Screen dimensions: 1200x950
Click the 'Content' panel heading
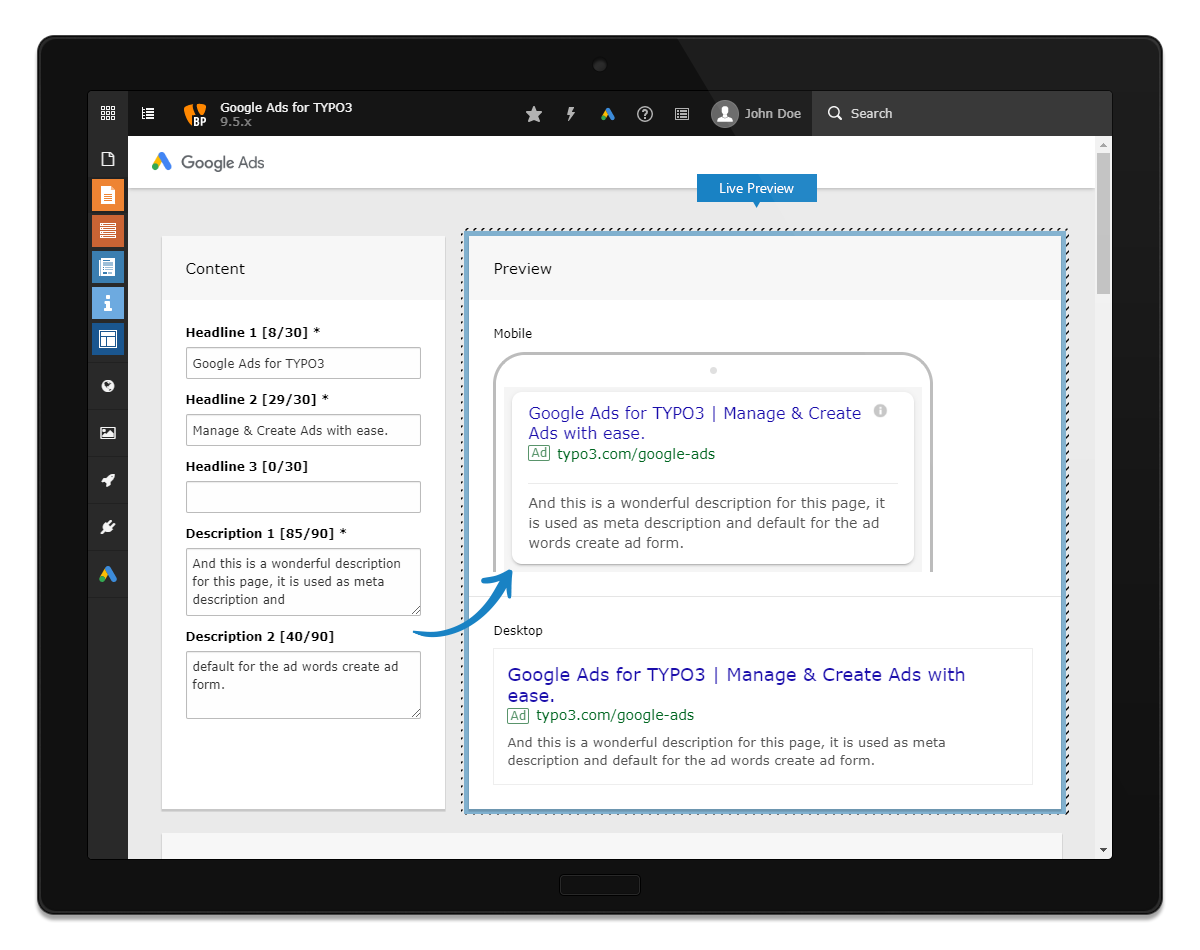tap(215, 268)
